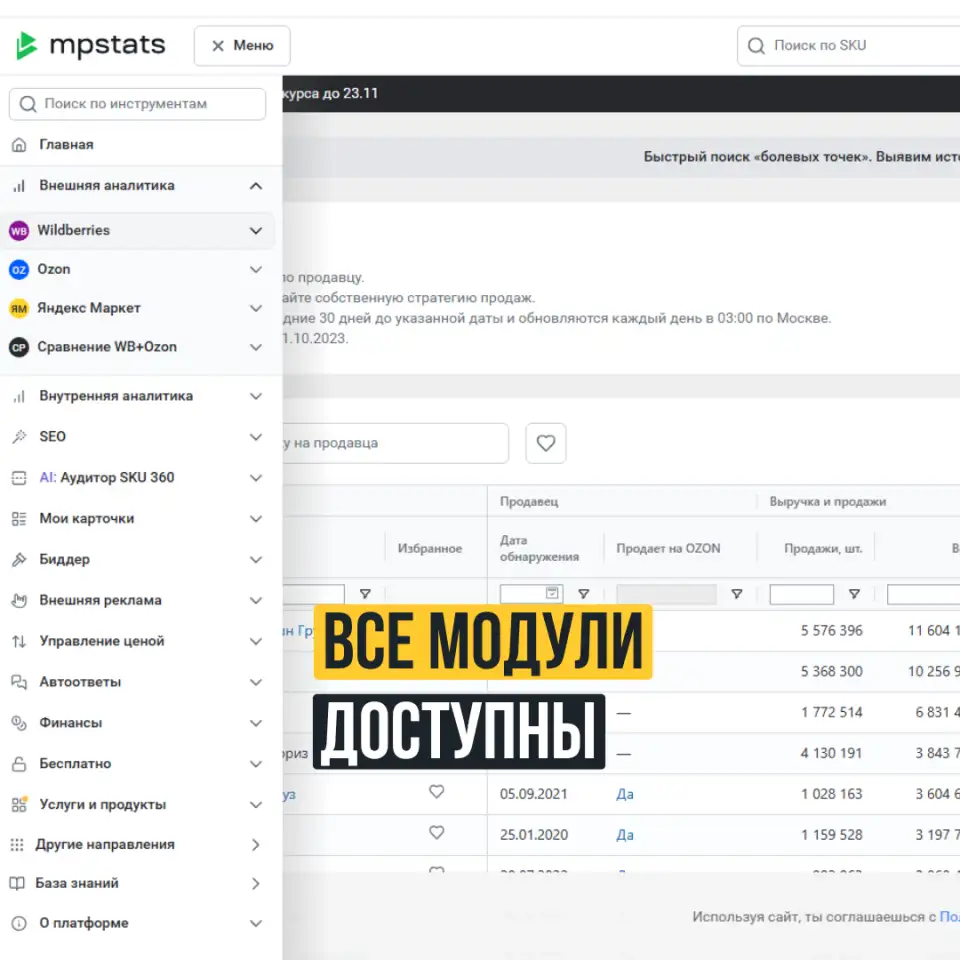The image size is (960, 960).
Task: Expand the SEO section chevron
Action: (x=256, y=437)
